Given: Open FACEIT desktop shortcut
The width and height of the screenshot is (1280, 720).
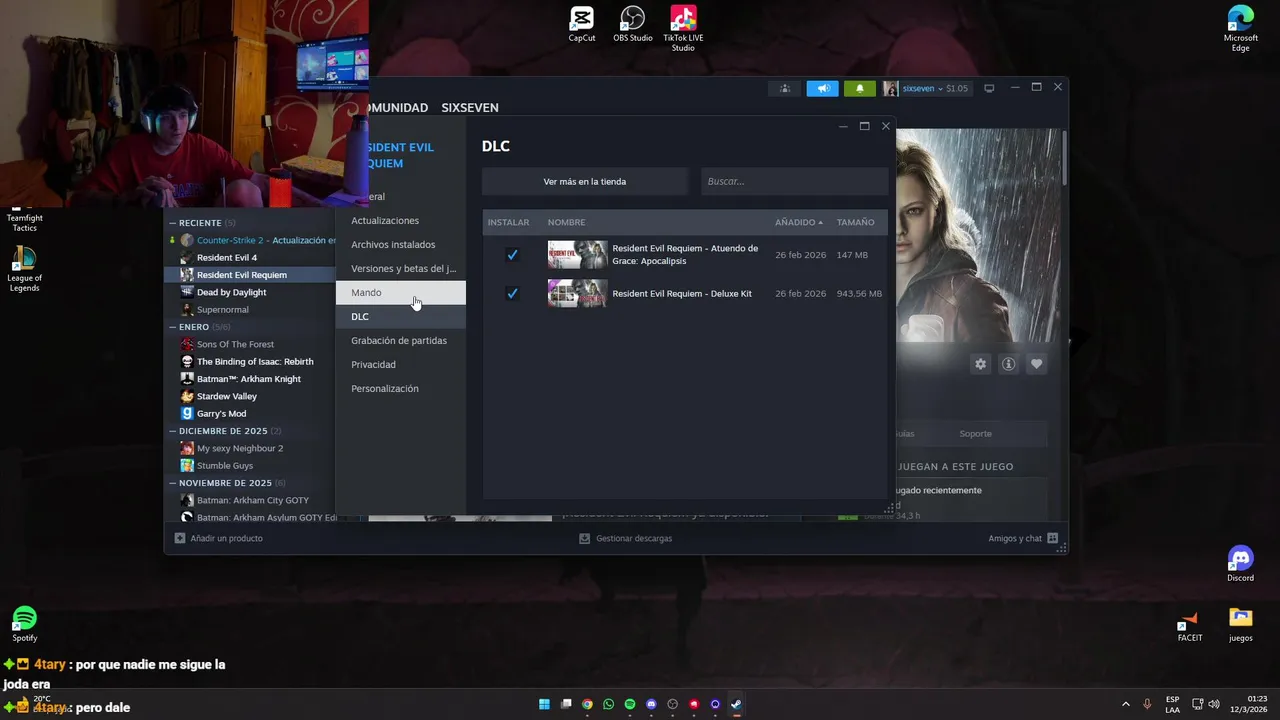Looking at the screenshot, I should click(1190, 625).
